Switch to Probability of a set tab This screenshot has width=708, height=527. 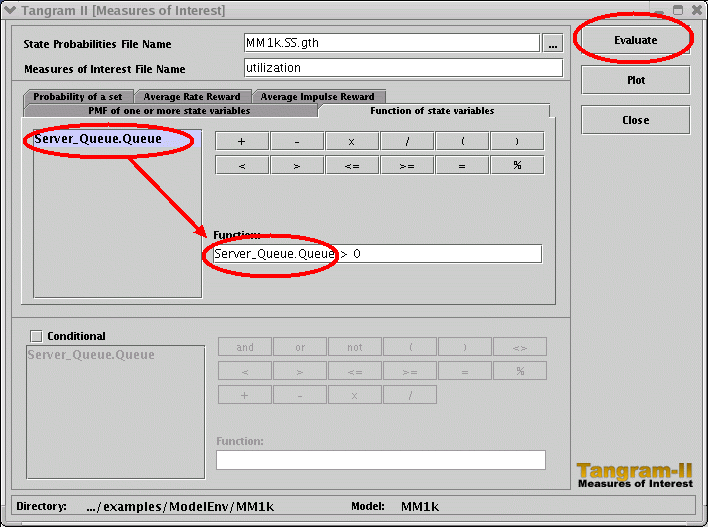point(78,97)
